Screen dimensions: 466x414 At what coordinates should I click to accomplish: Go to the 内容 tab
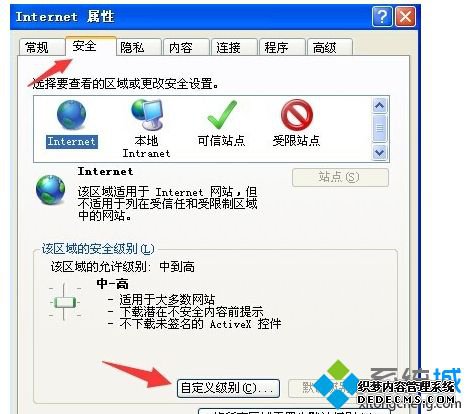tap(186, 47)
